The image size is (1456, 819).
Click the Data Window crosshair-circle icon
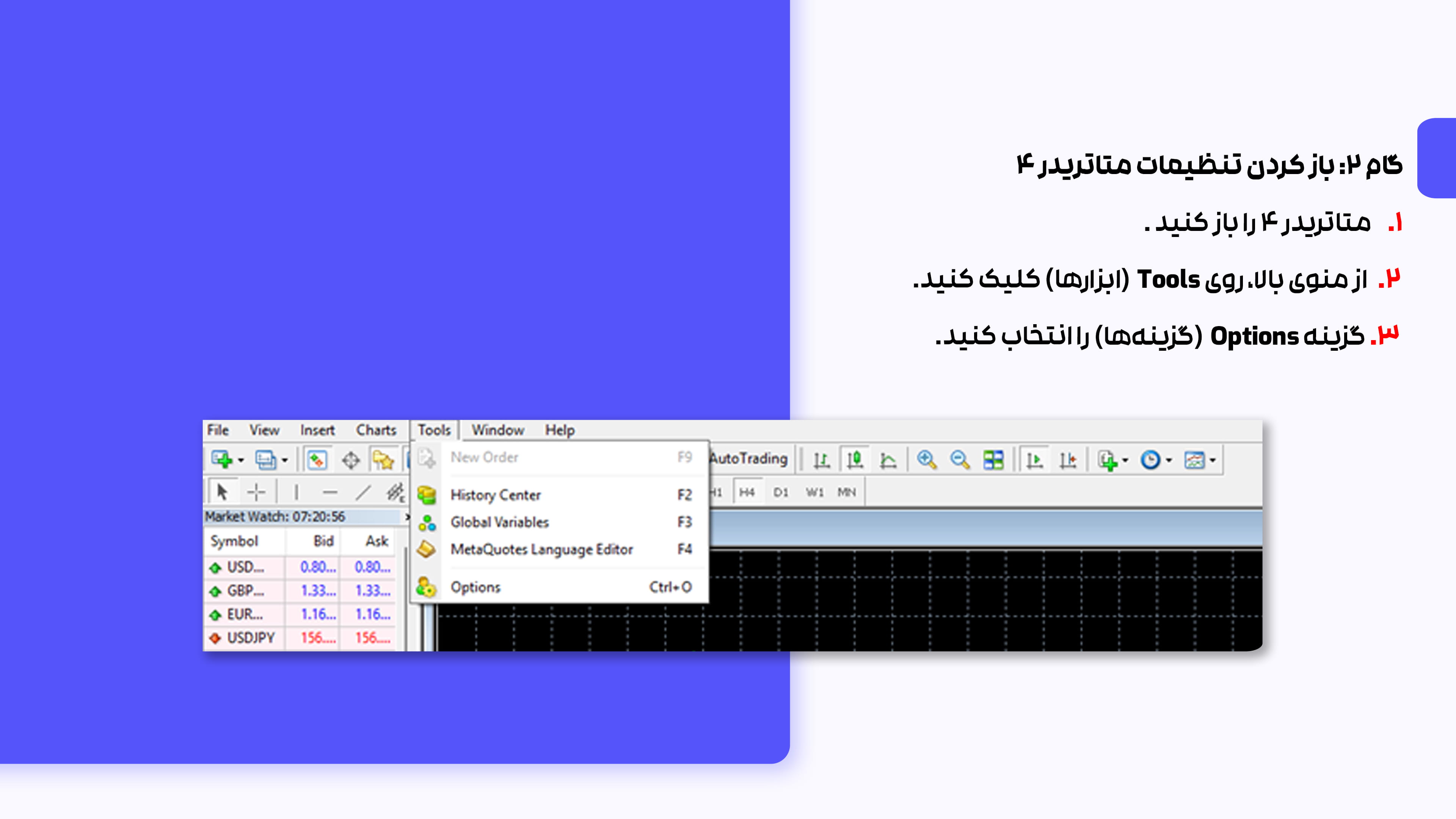pos(350,460)
